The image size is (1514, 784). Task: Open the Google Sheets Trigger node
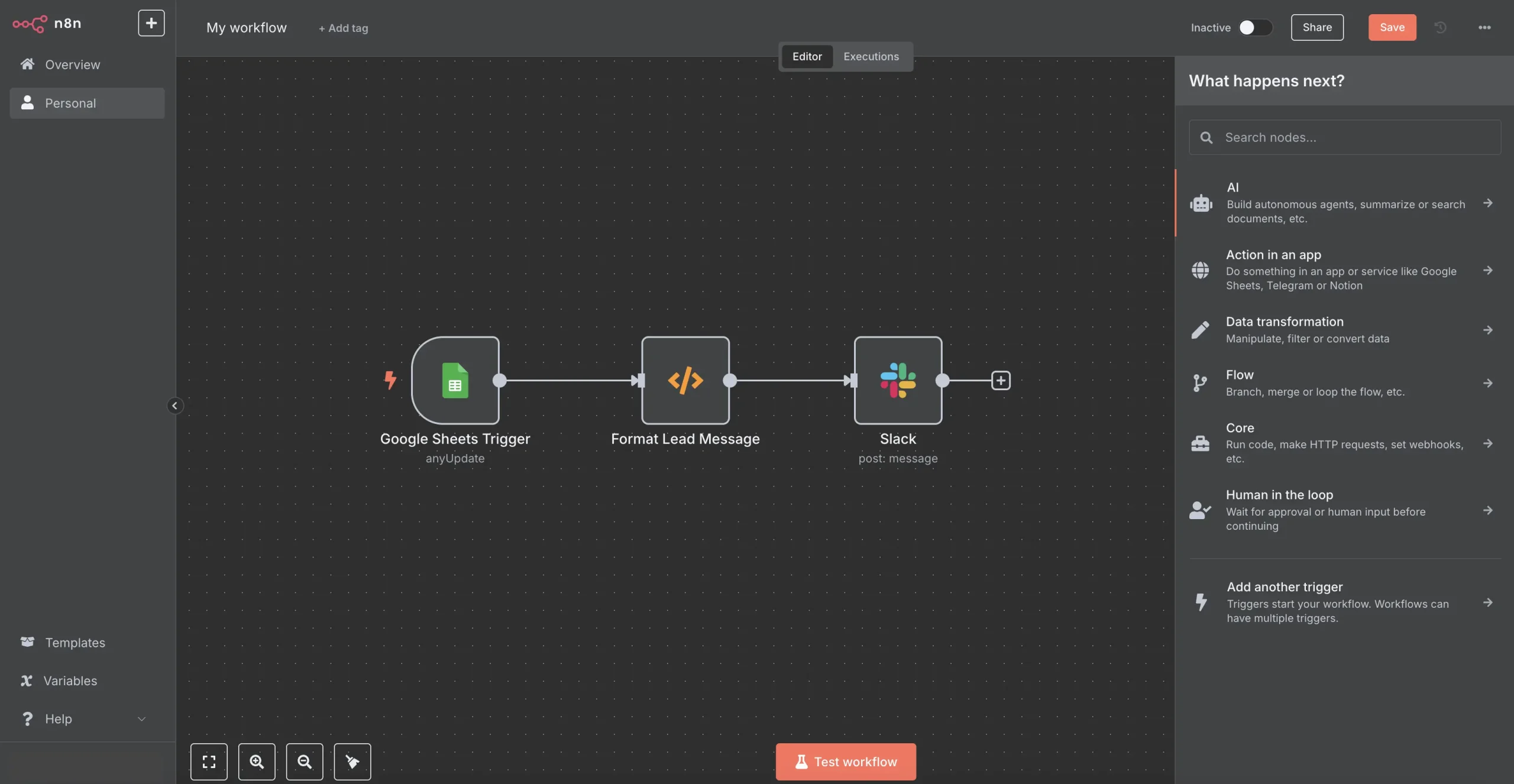coord(455,380)
